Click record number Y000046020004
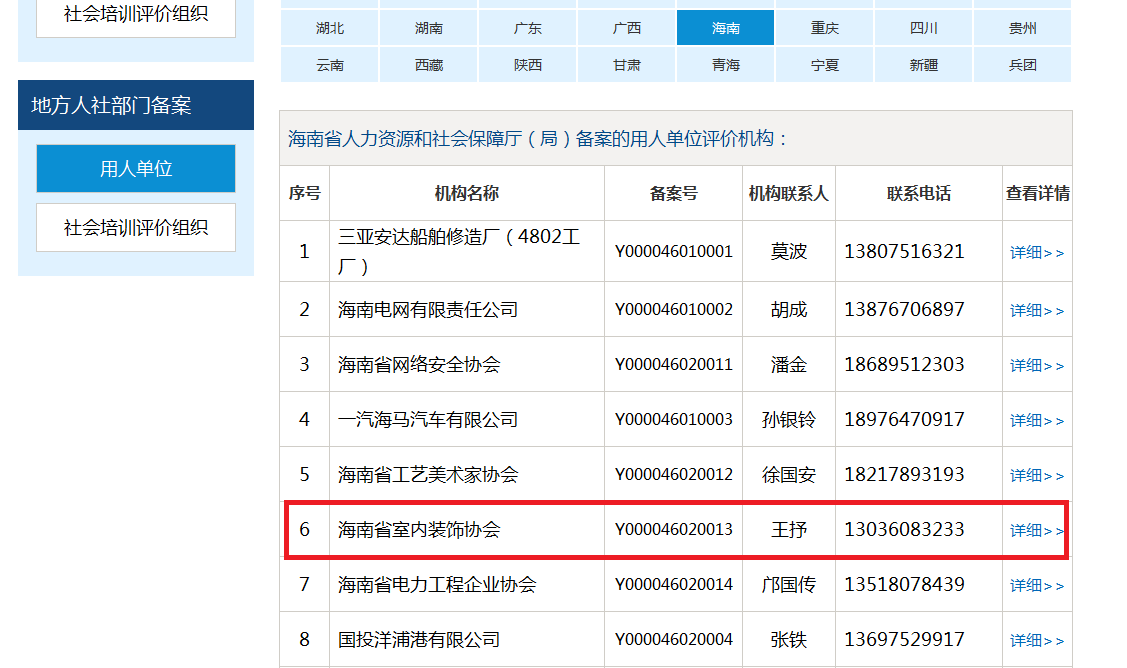Viewport: 1127px width, 668px height. click(673, 639)
